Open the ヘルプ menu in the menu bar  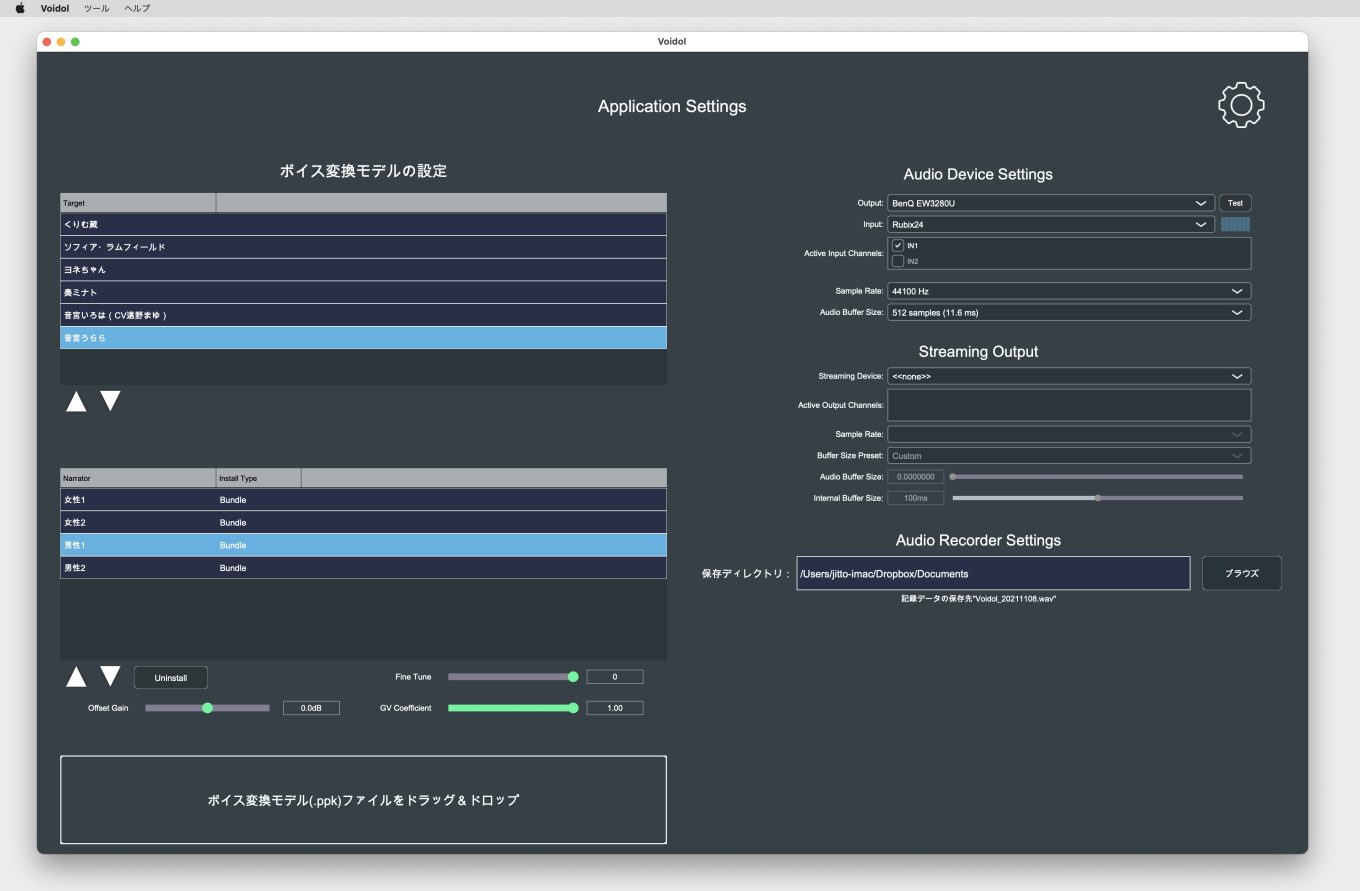[136, 8]
